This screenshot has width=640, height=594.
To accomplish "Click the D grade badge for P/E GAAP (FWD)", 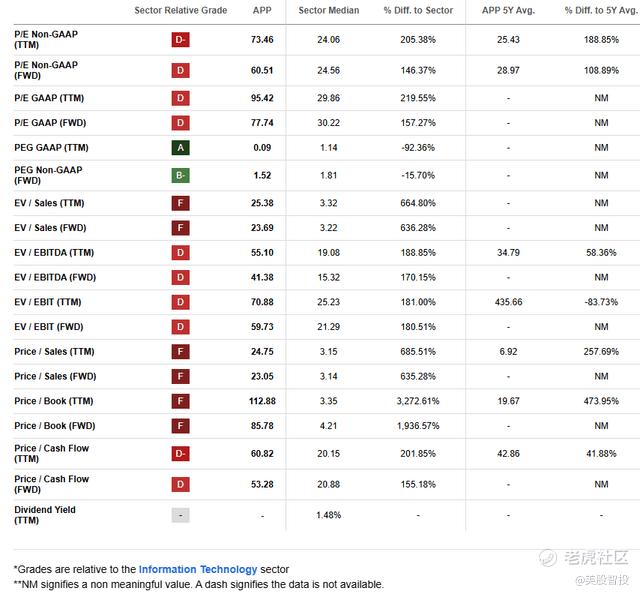I will [x=180, y=122].
